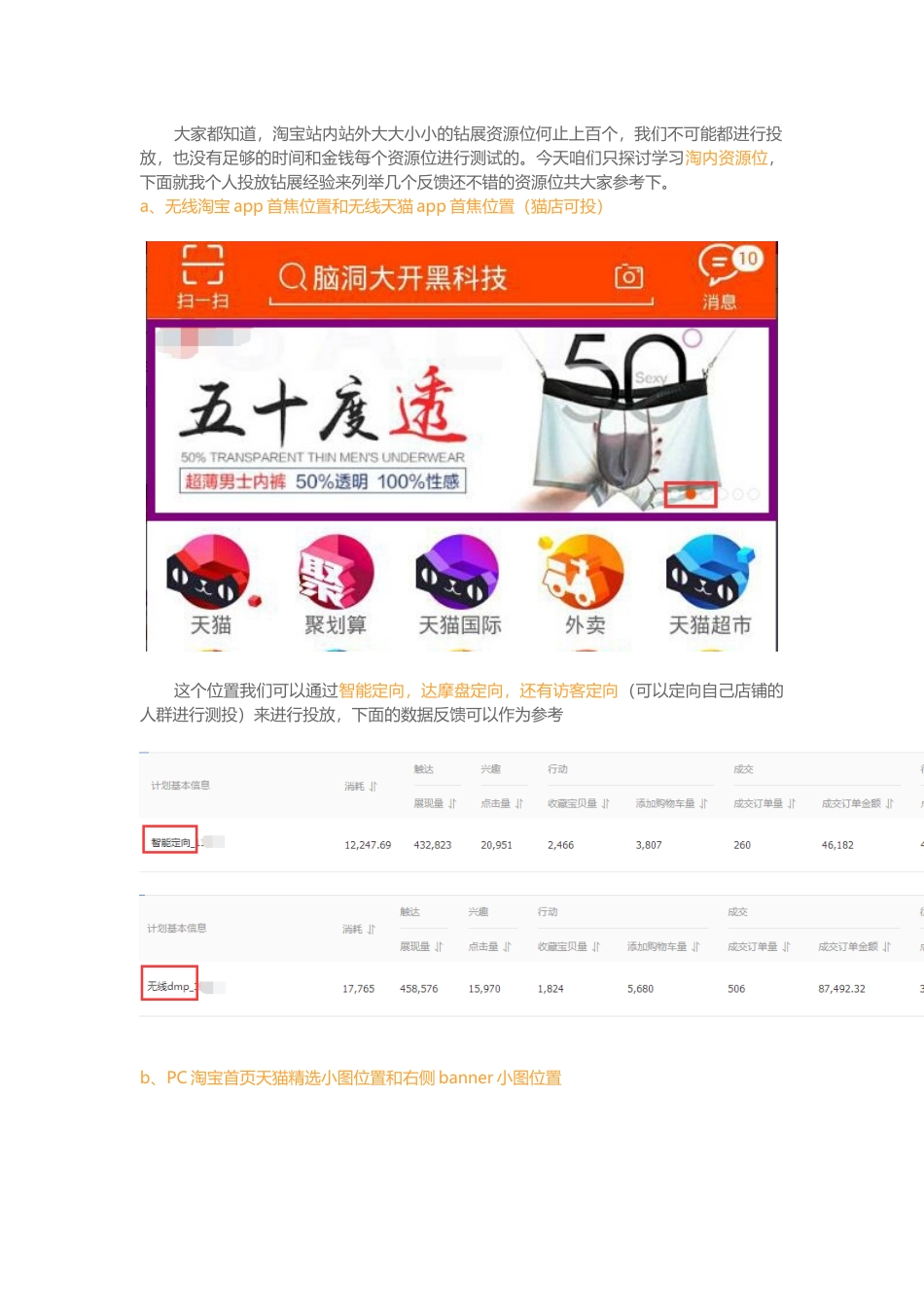The height and width of the screenshot is (1307, 924).
Task: Click the 计划基本信息 header in the 智能定向 table
Action: 180,786
